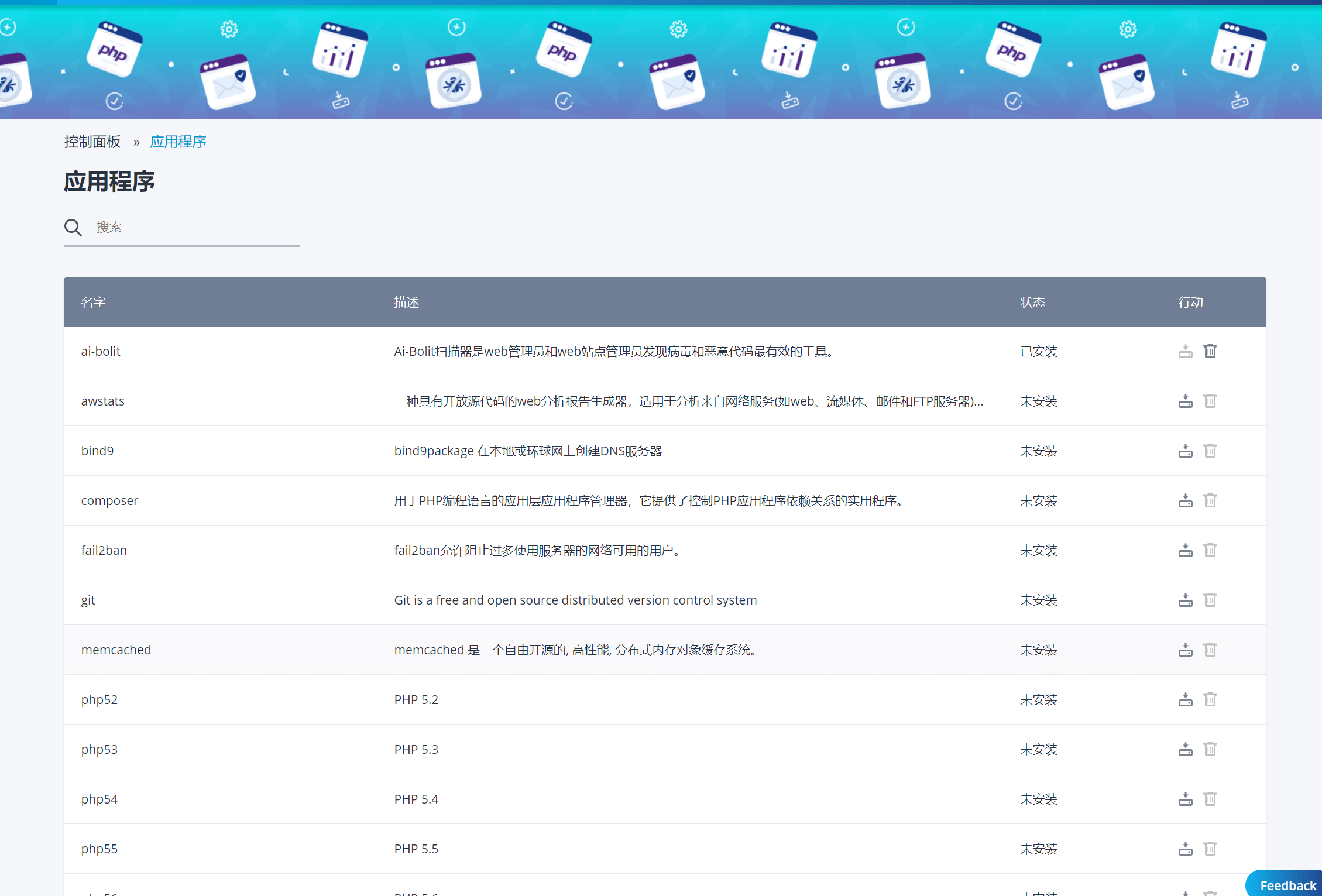This screenshot has width=1322, height=896.
Task: Click the trash icon for php53
Action: (x=1210, y=749)
